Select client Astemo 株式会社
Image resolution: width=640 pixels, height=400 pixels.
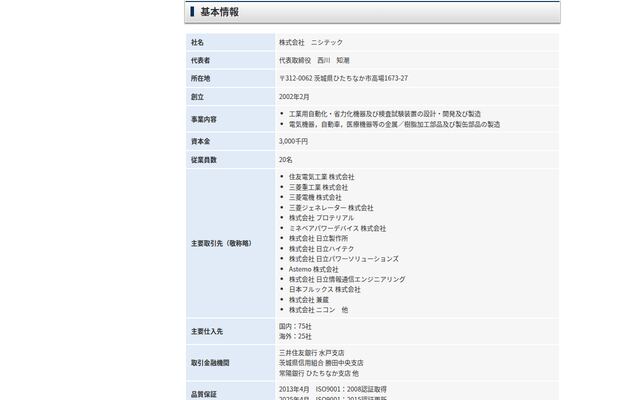pos(313,270)
